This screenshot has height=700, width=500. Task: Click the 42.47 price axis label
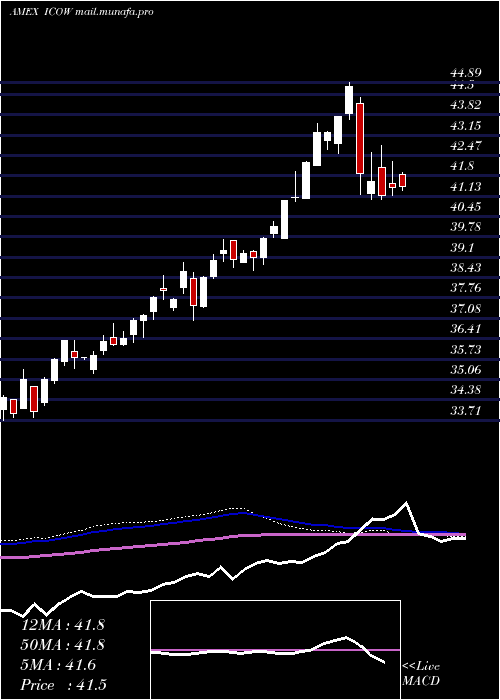click(x=466, y=146)
